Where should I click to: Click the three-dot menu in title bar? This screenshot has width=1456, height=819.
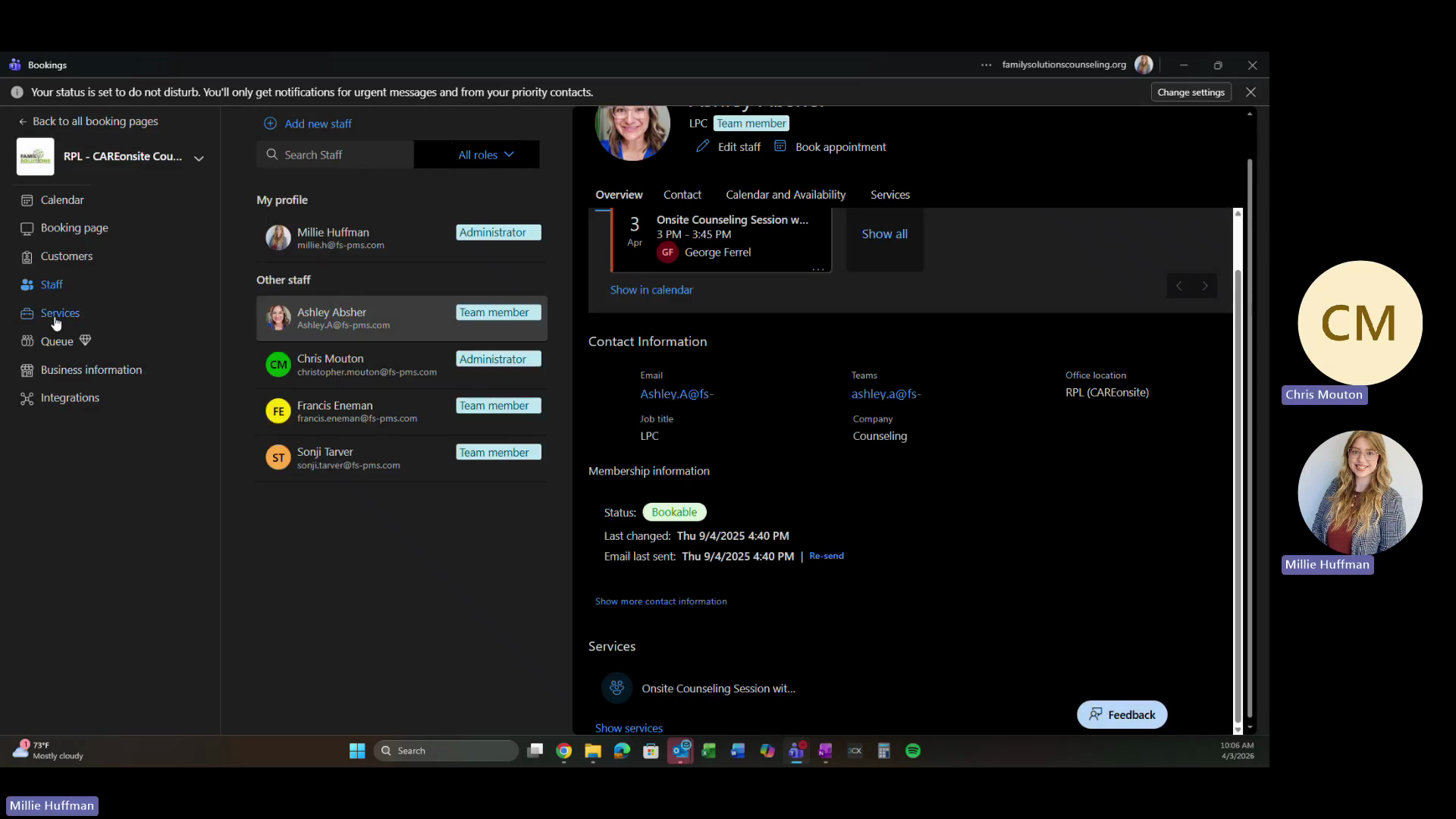click(986, 65)
